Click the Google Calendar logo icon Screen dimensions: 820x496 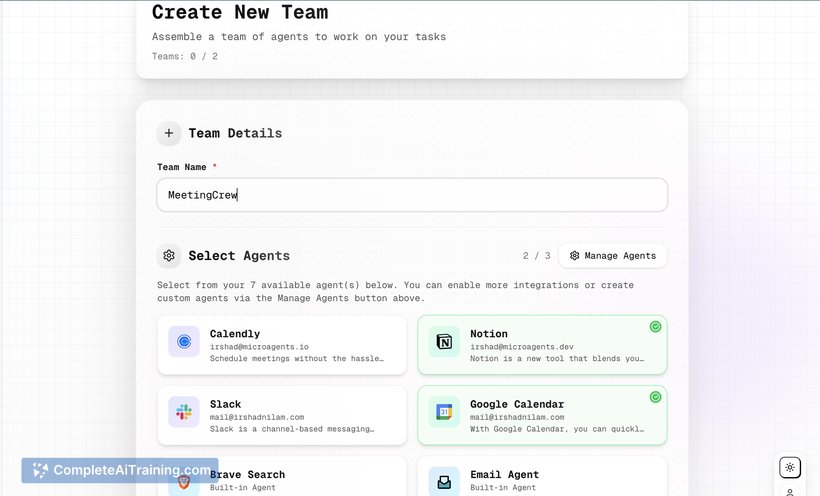coord(444,412)
